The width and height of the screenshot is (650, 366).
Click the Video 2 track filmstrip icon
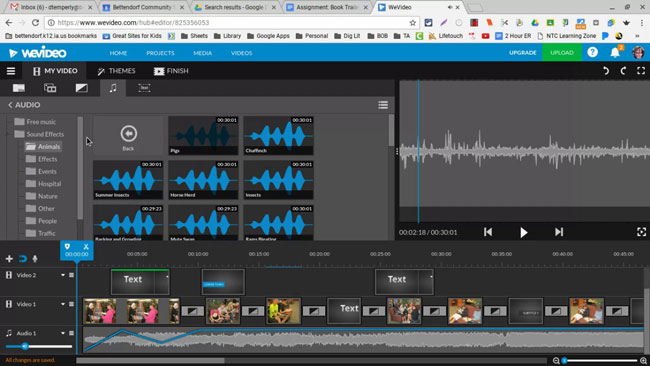9,275
